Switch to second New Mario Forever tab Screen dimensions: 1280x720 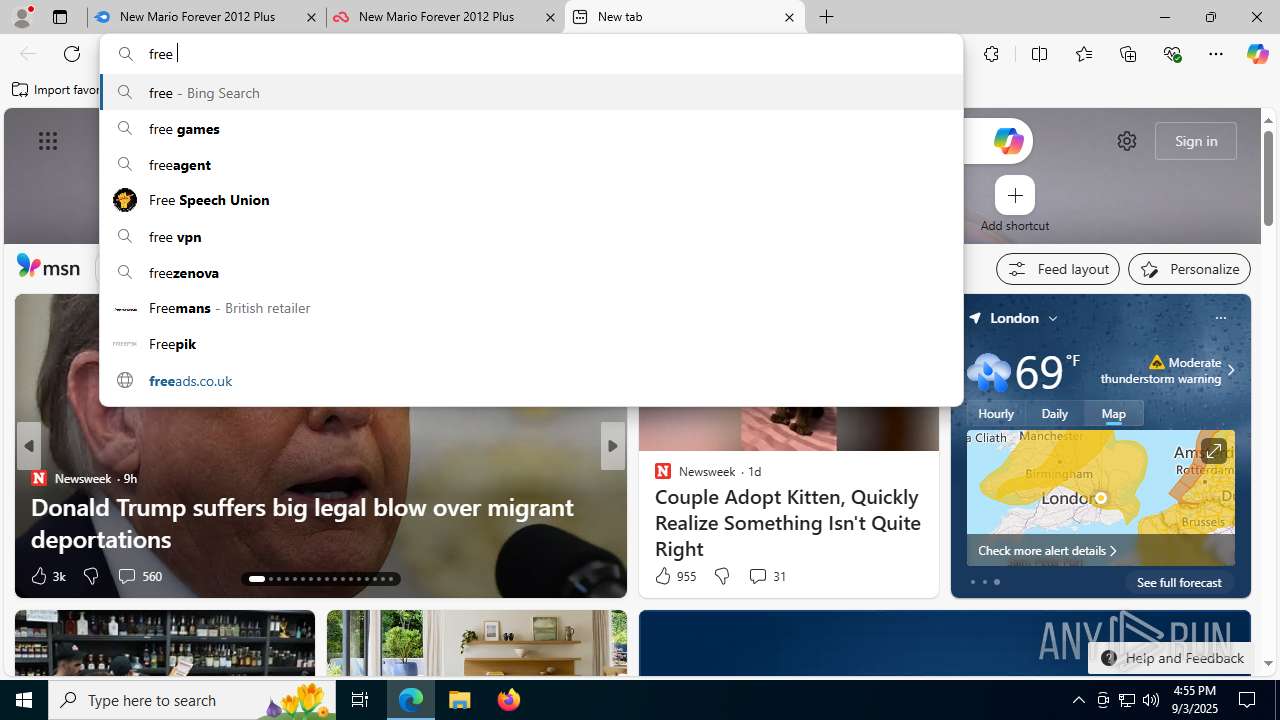coord(445,17)
